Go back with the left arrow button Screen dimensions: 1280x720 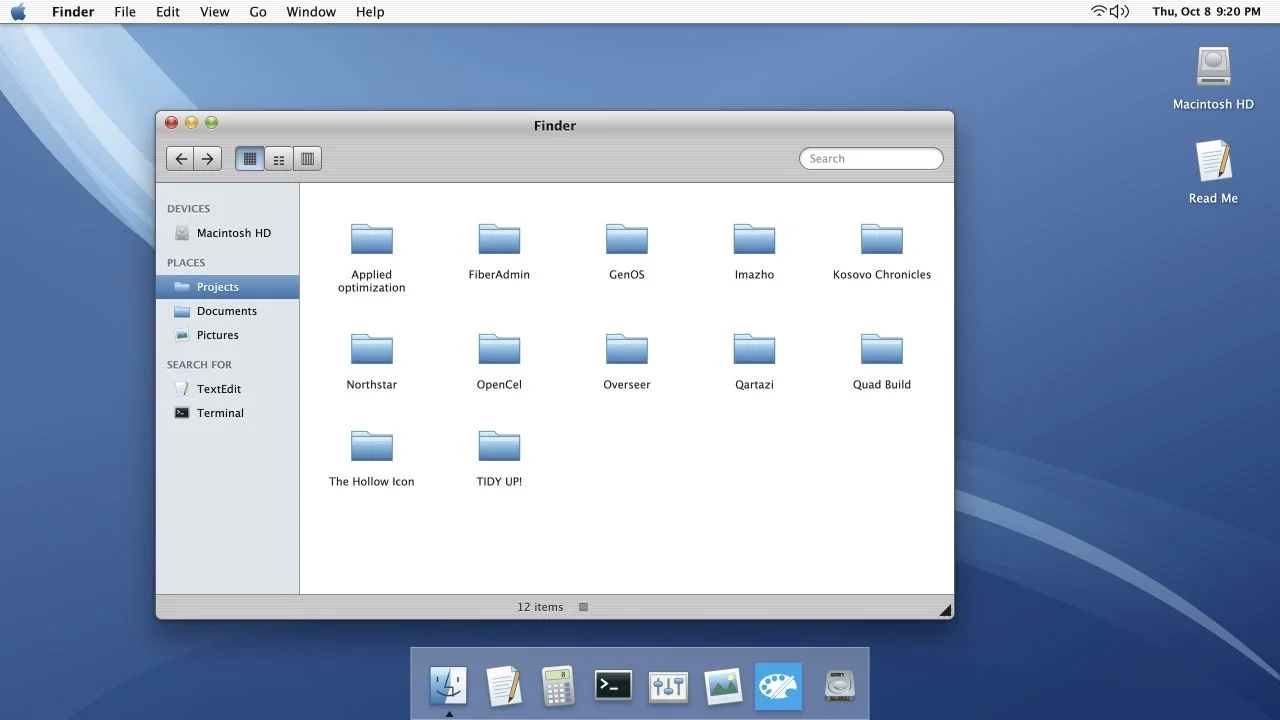(x=180, y=158)
